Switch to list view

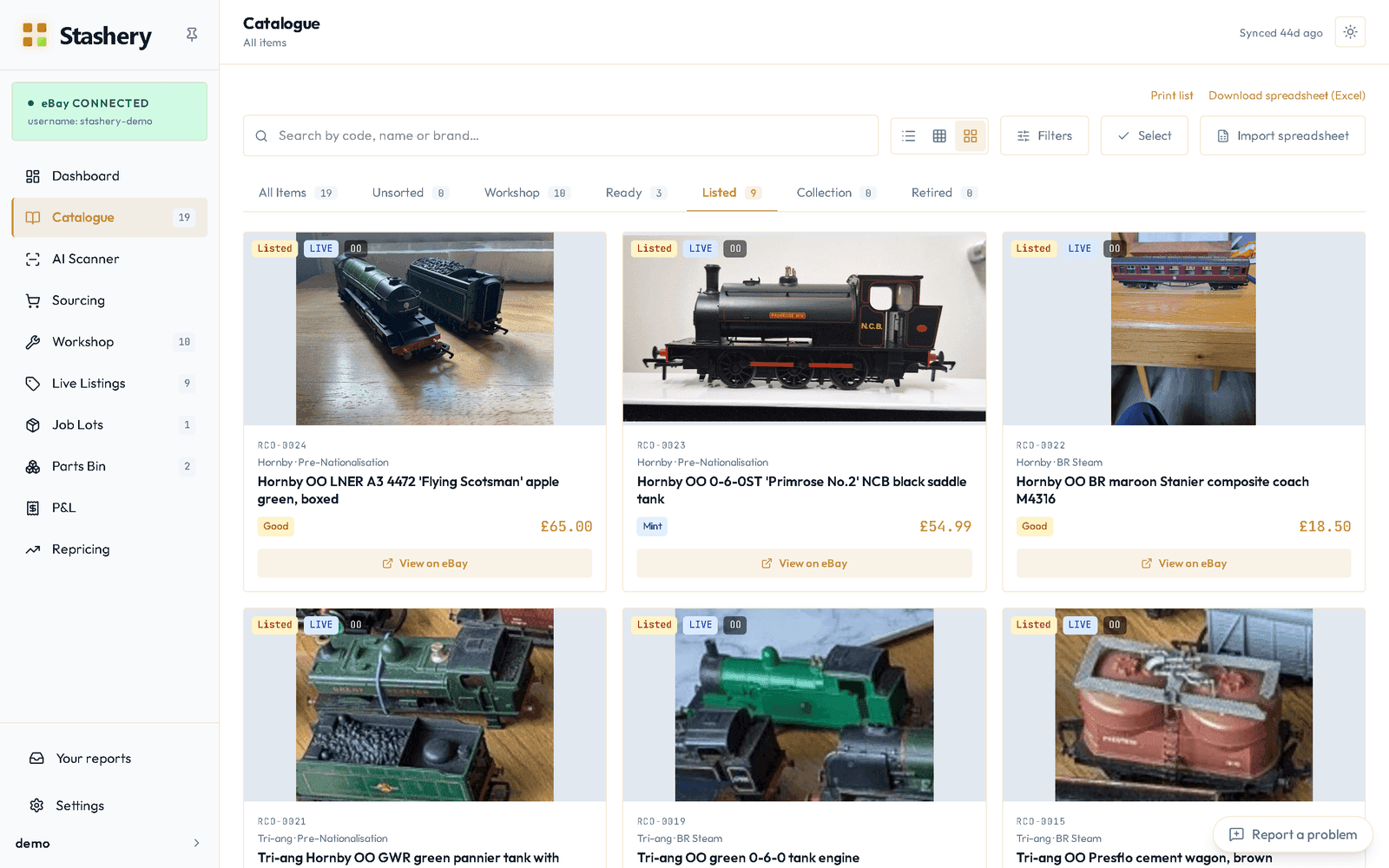908,136
